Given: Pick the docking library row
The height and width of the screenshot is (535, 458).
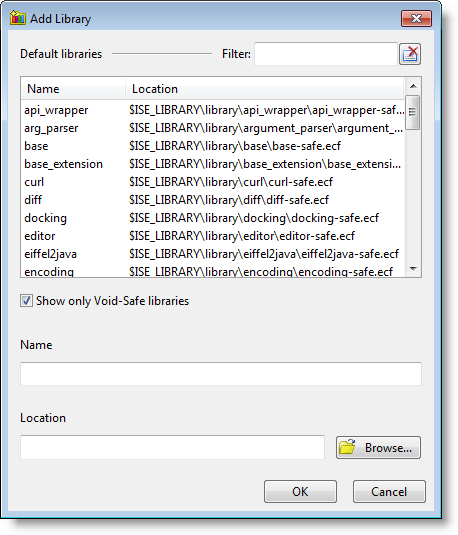Looking at the screenshot, I should [x=213, y=218].
